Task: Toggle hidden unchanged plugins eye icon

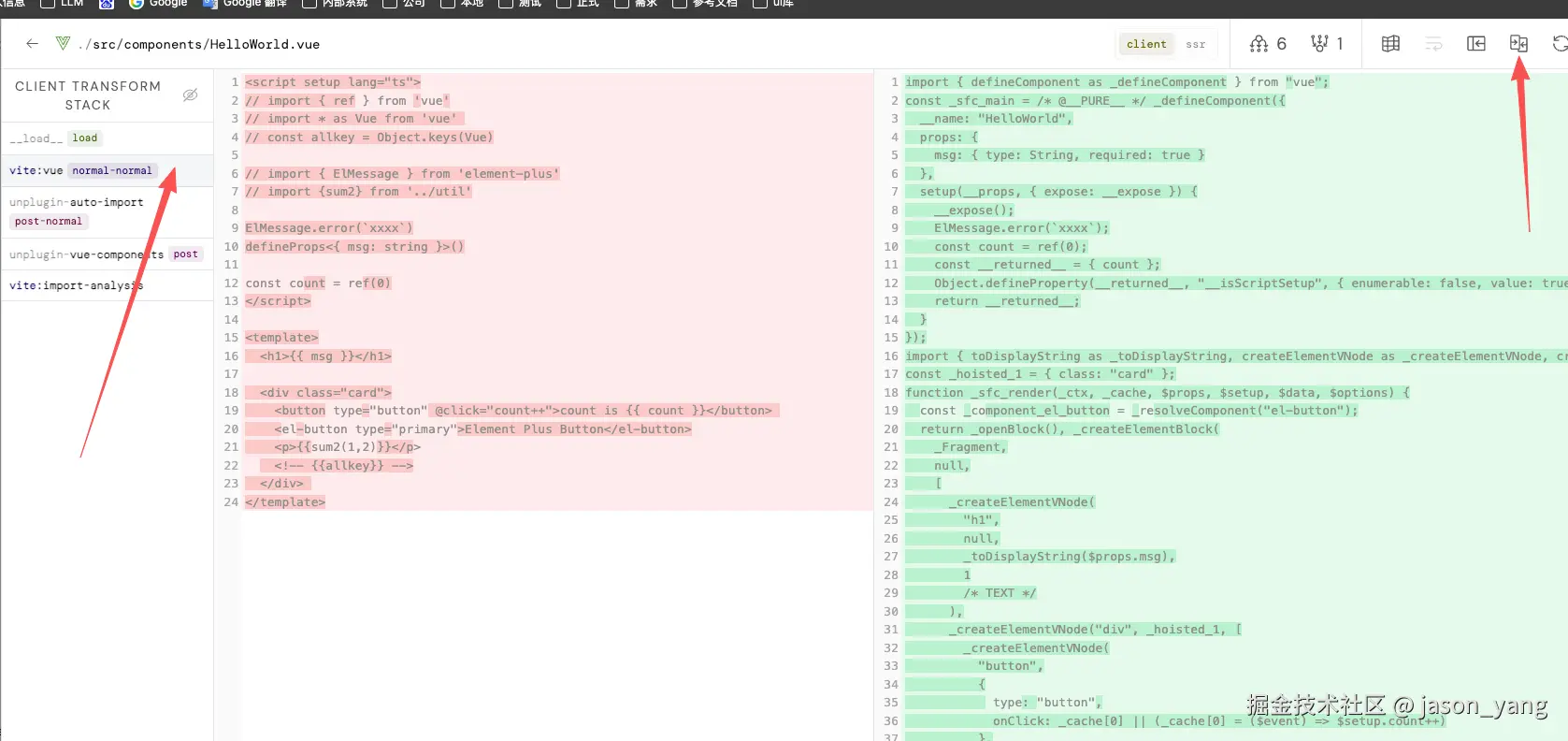Action: [x=190, y=94]
